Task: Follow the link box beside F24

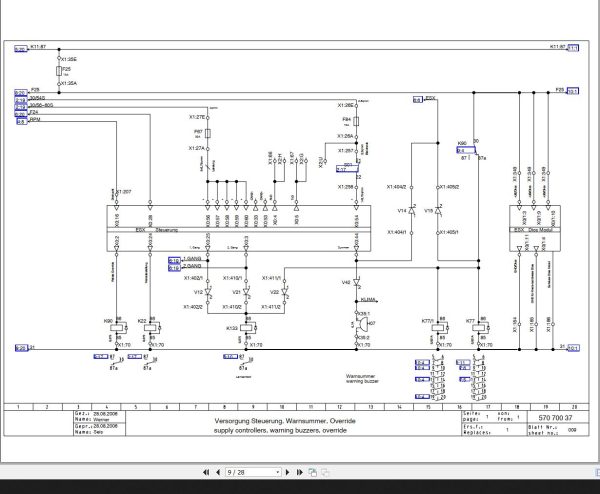Action: pyautogui.click(x=21, y=114)
